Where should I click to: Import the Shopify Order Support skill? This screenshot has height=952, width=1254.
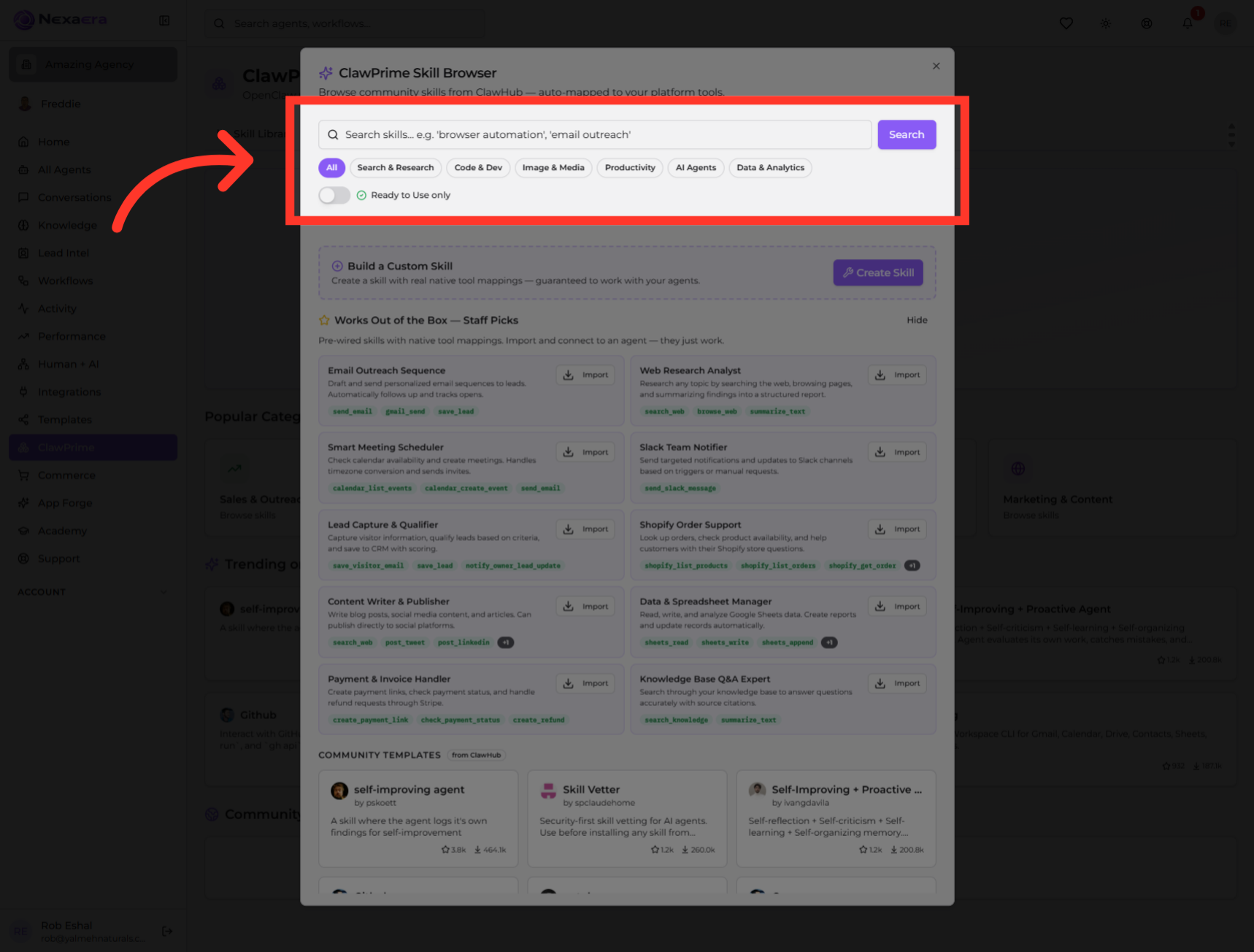pyautogui.click(x=897, y=529)
